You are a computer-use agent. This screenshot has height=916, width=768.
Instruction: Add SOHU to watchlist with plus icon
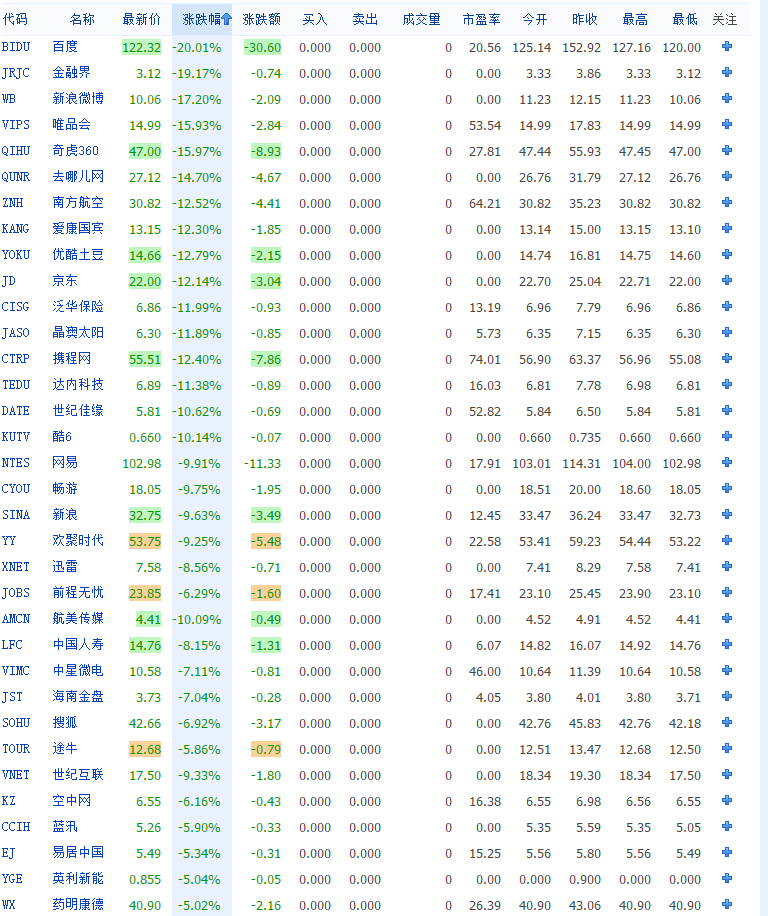click(x=726, y=723)
